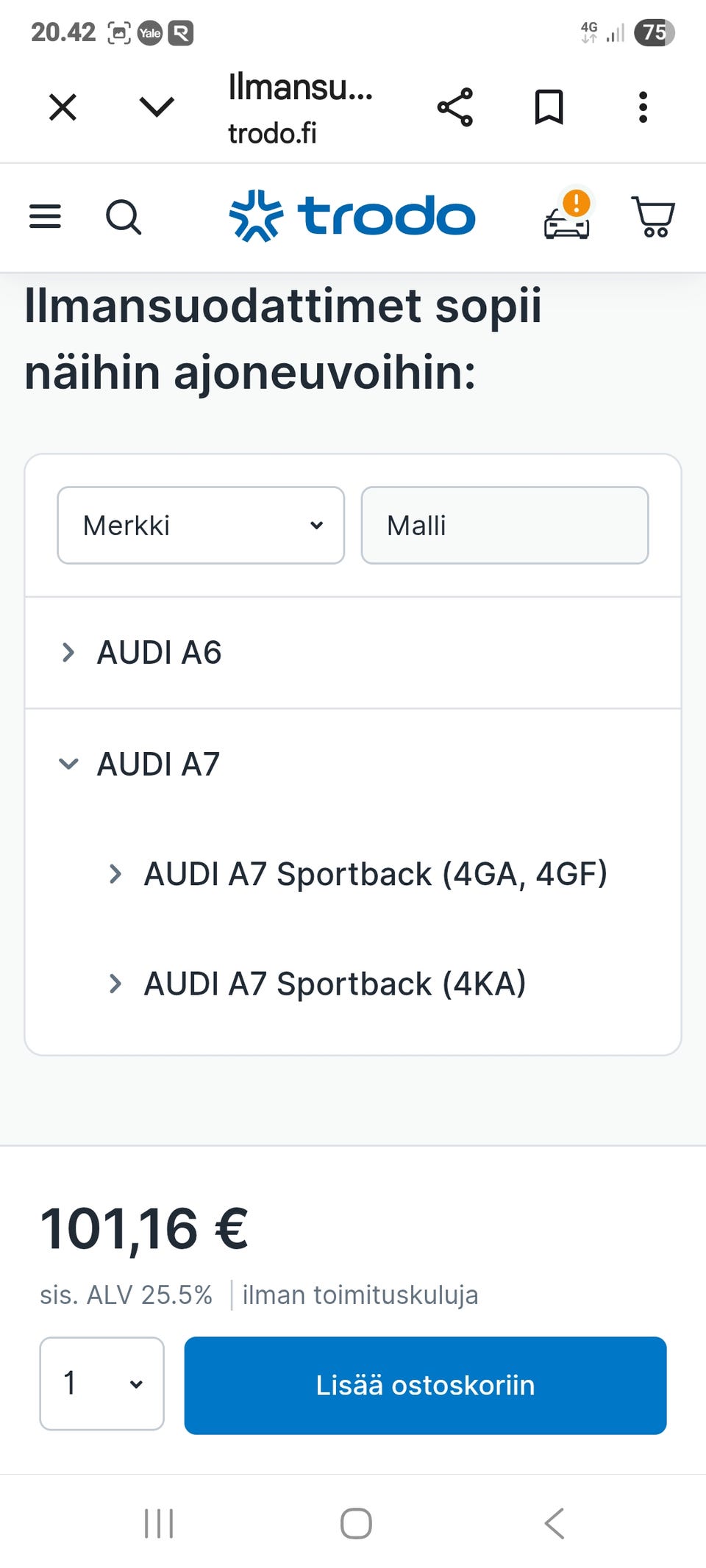Image resolution: width=706 pixels, height=1568 pixels.
Task: Open the shopping cart
Action: [653, 217]
